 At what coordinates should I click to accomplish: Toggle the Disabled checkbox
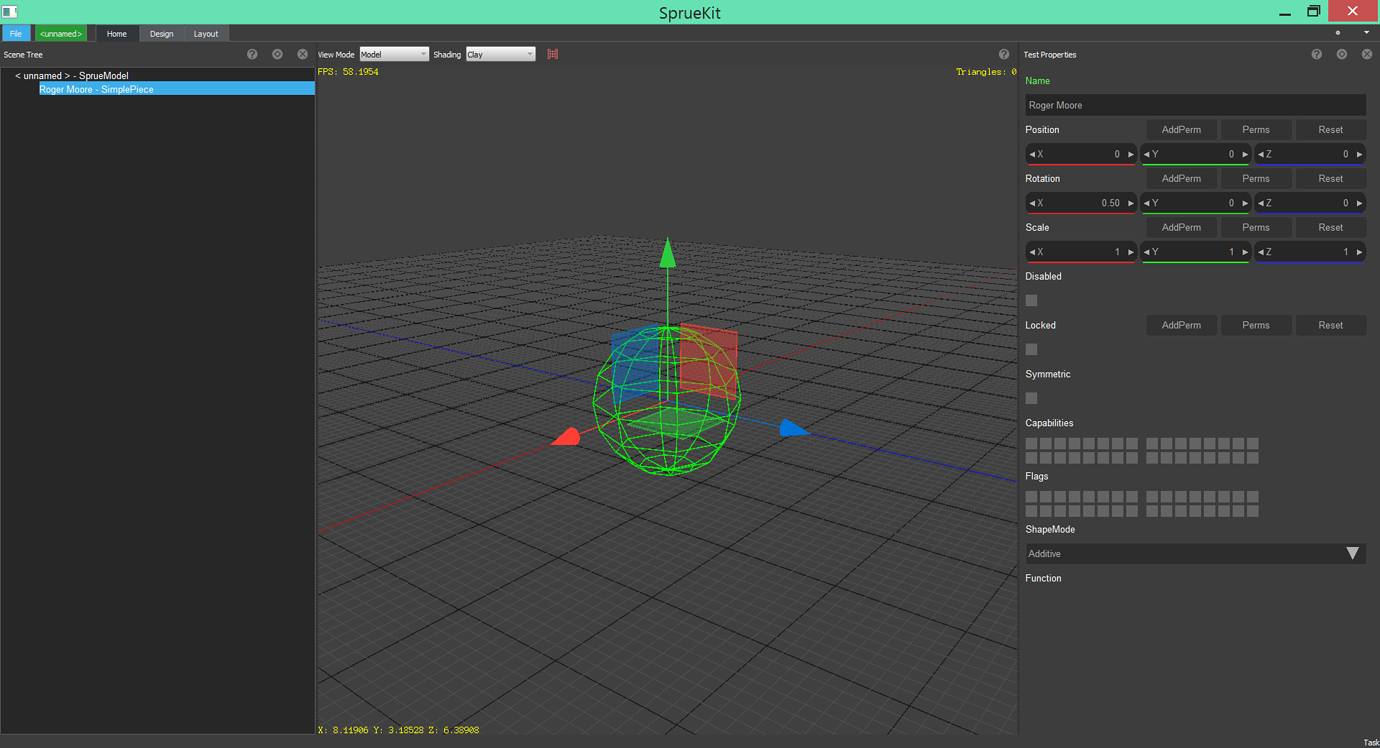point(1031,300)
